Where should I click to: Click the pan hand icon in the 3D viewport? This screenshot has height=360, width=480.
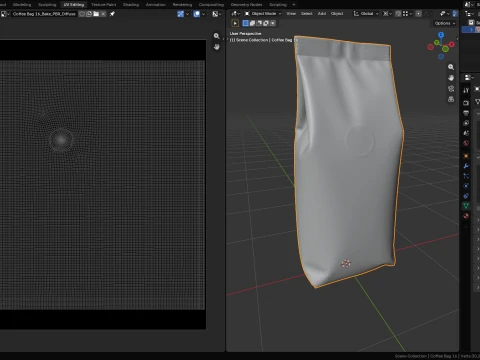(x=451, y=78)
